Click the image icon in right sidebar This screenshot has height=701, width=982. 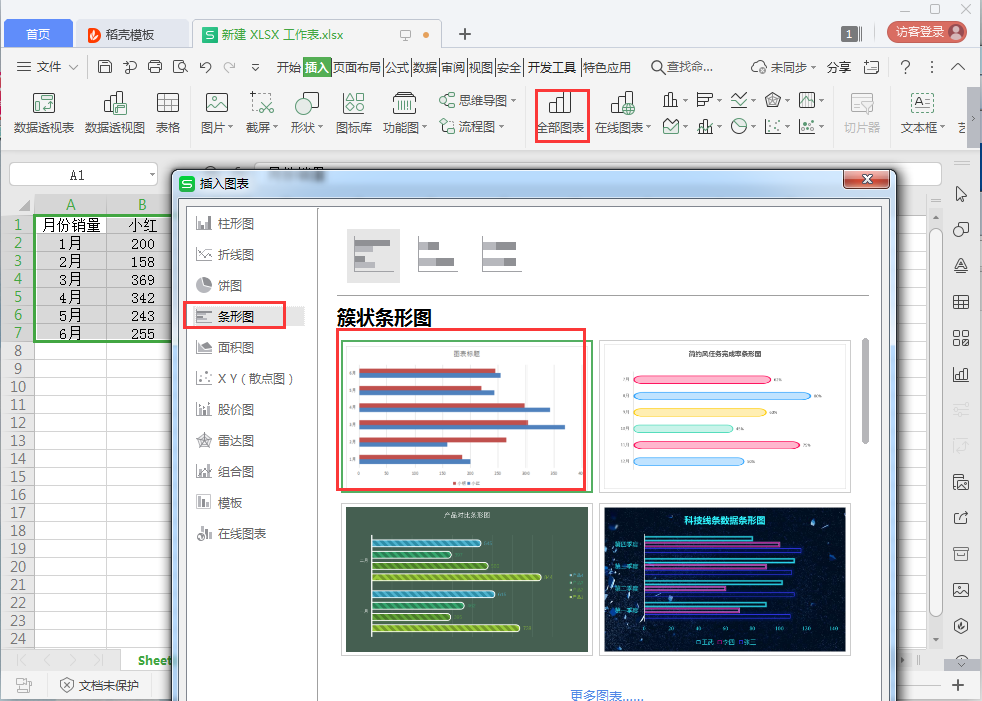pos(961,590)
